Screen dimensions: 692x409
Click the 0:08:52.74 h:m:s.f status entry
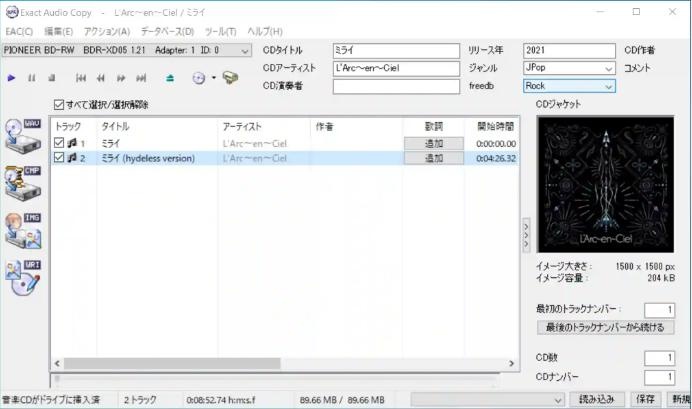click(x=221, y=400)
